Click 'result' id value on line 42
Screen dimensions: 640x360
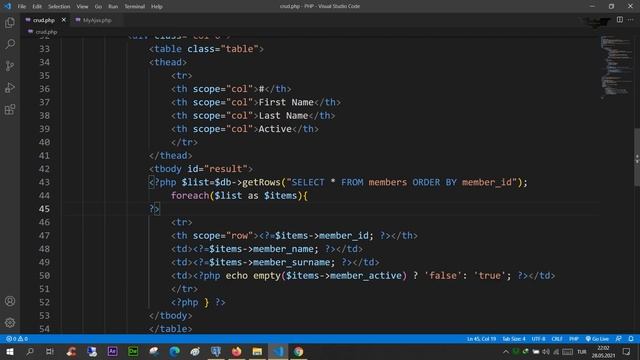225,169
